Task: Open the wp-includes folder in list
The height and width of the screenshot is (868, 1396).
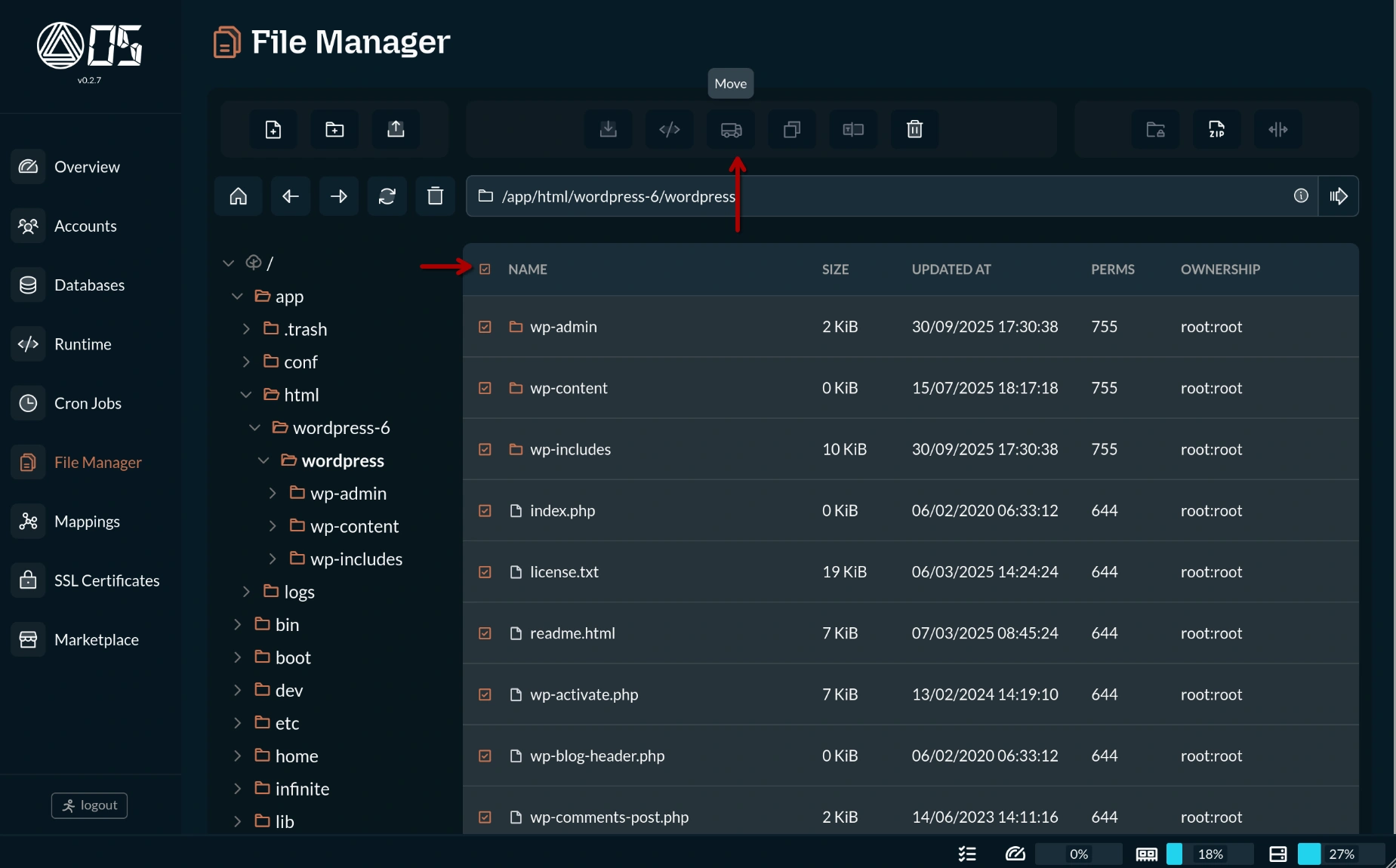Action: 570,450
